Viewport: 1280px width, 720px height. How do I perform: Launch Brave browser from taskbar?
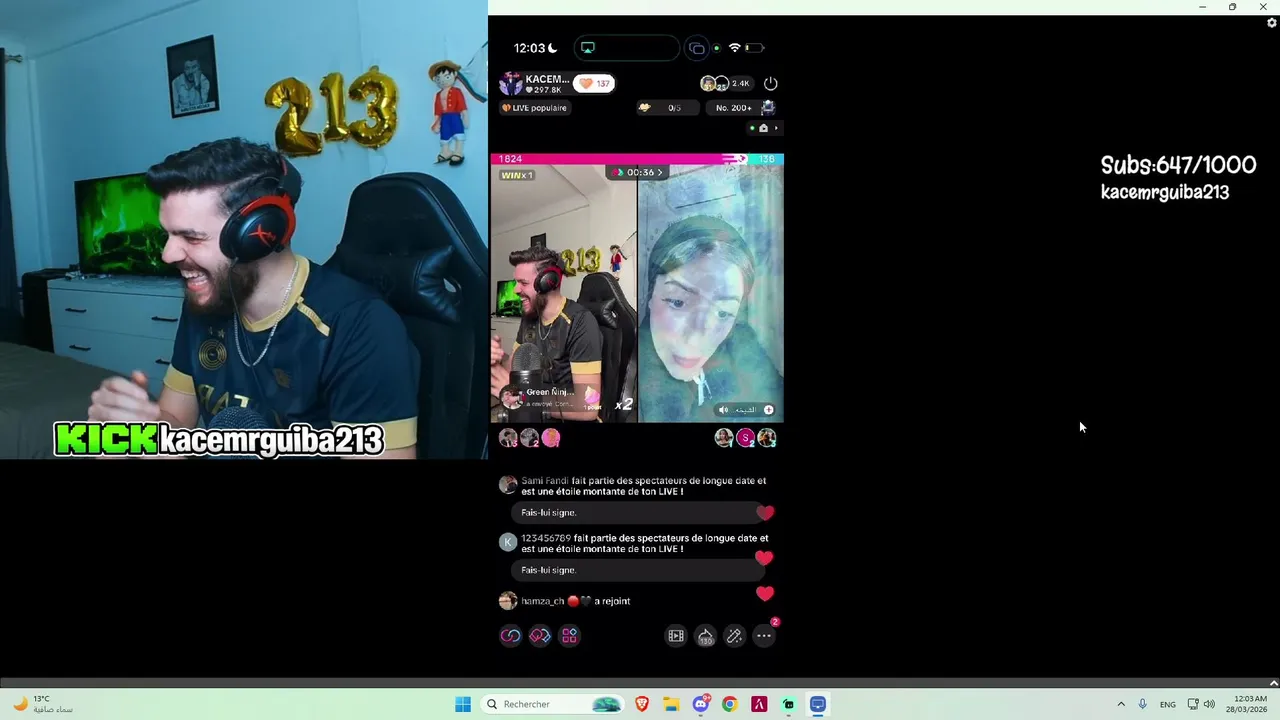[x=642, y=704]
